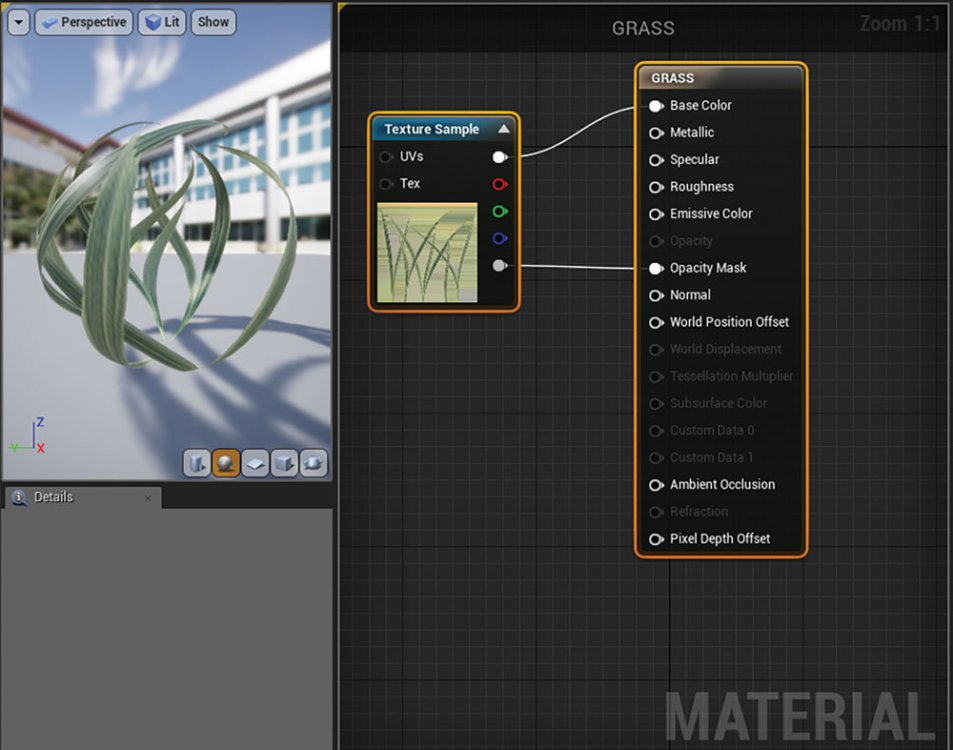Select the cylinder preview shape

(197, 464)
